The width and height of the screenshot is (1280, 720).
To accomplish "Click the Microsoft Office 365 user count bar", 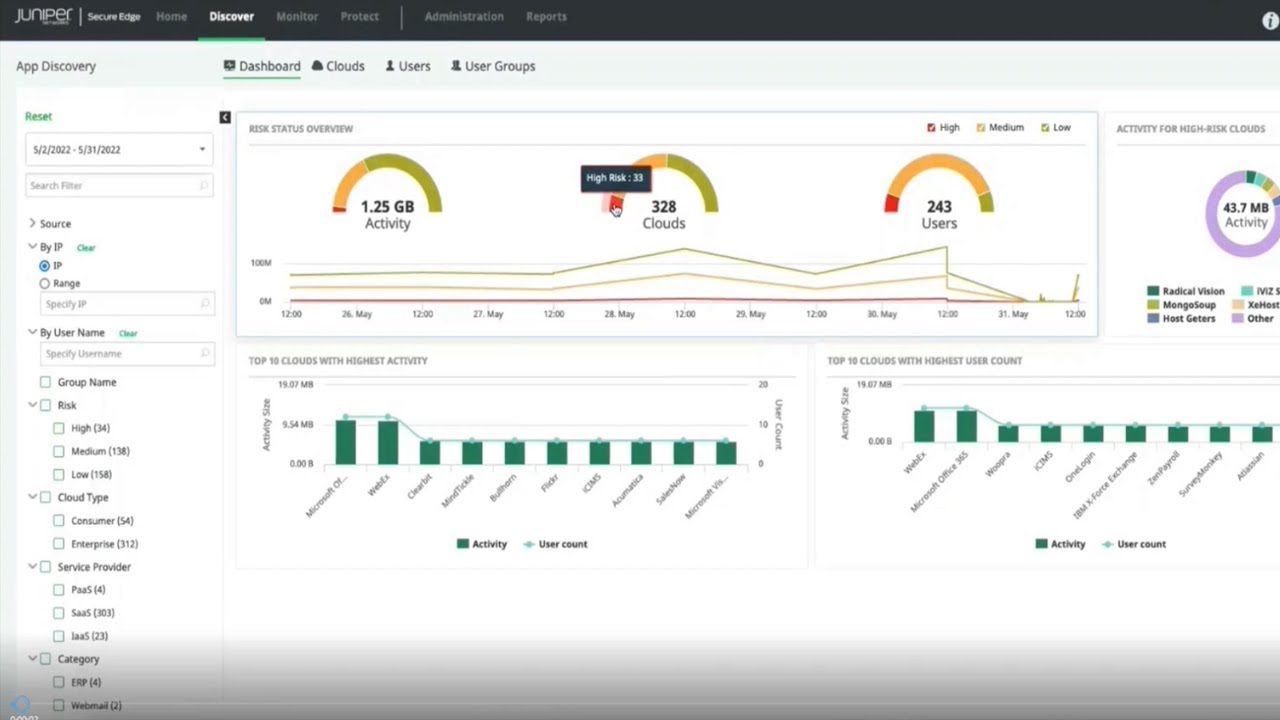I will click(x=966, y=426).
